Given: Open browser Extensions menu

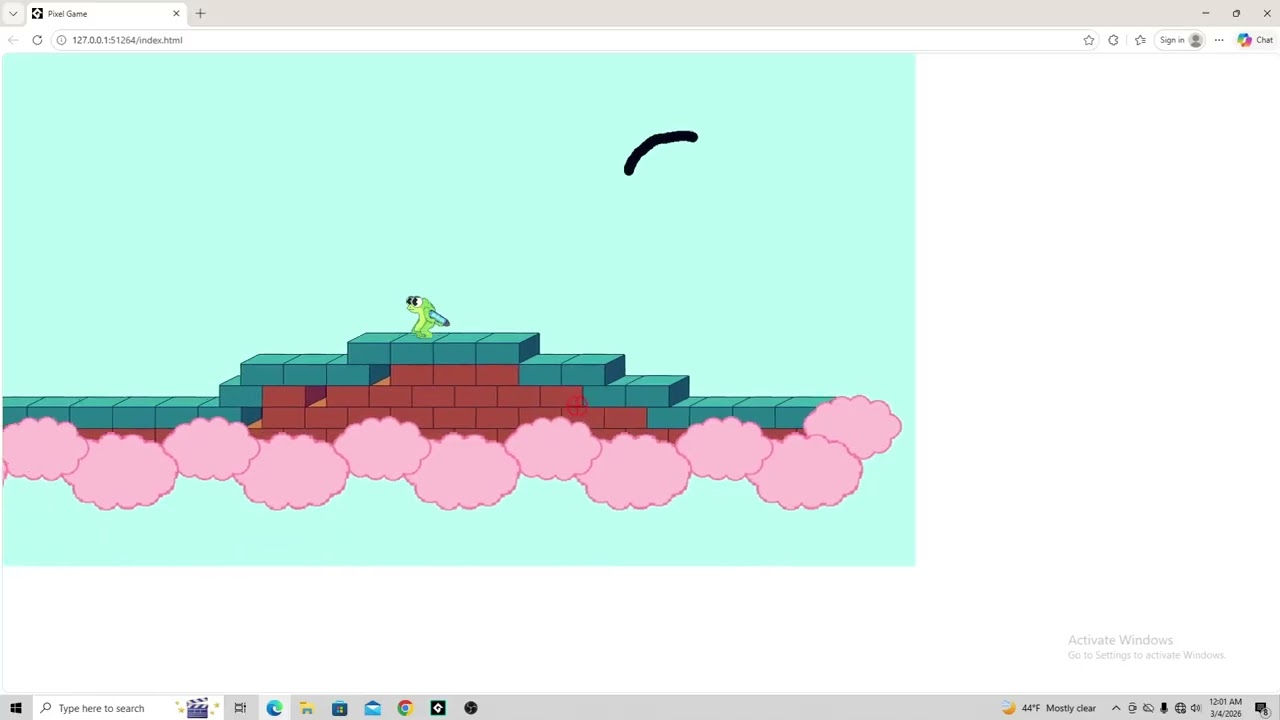Looking at the screenshot, I should [x=1113, y=40].
